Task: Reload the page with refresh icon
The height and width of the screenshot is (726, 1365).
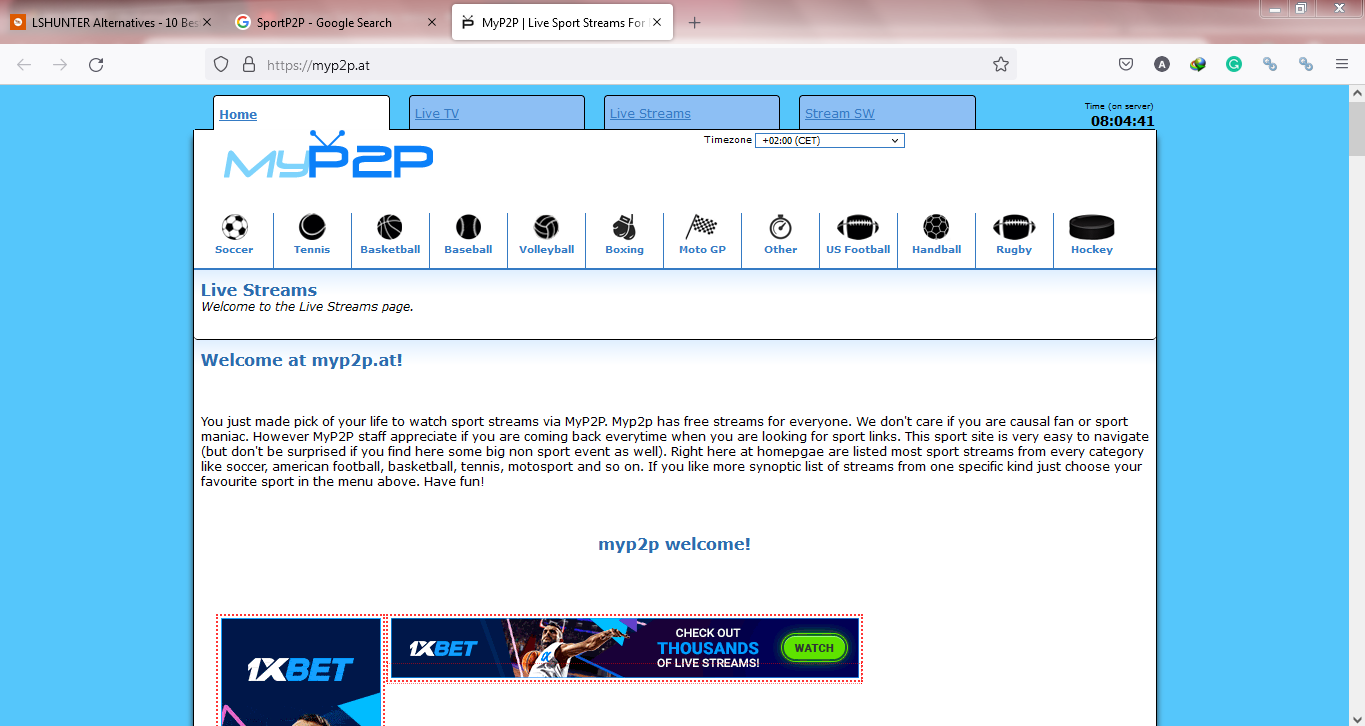Action: coord(96,65)
